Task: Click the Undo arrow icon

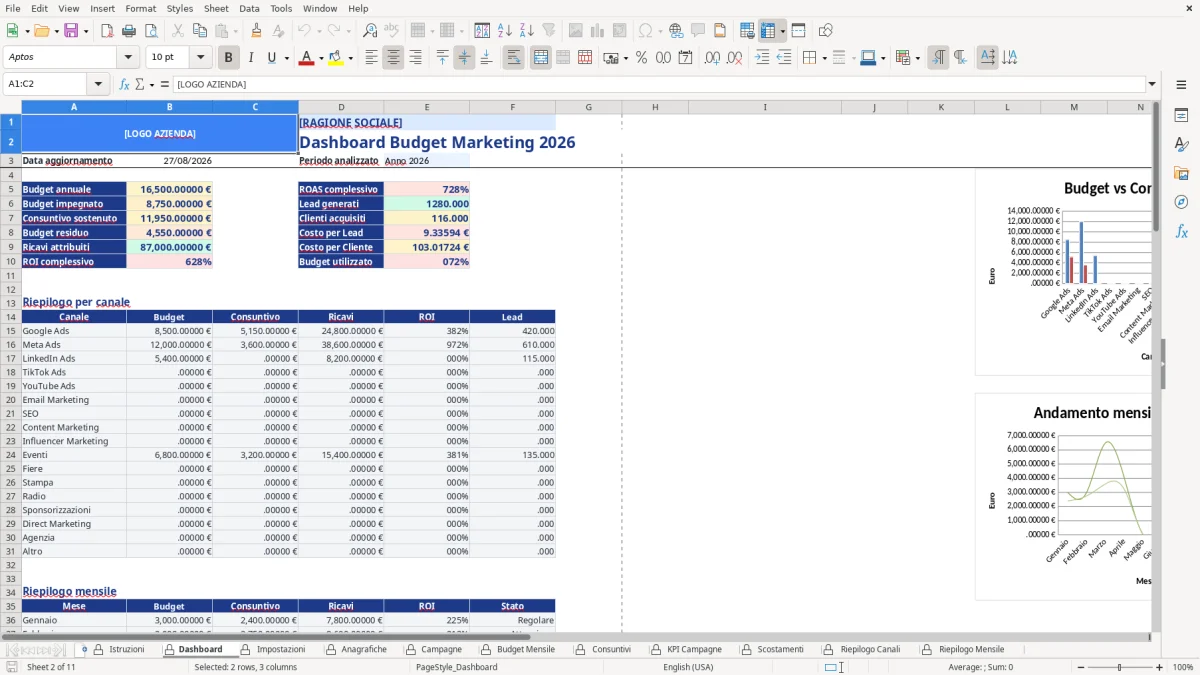Action: [x=305, y=31]
